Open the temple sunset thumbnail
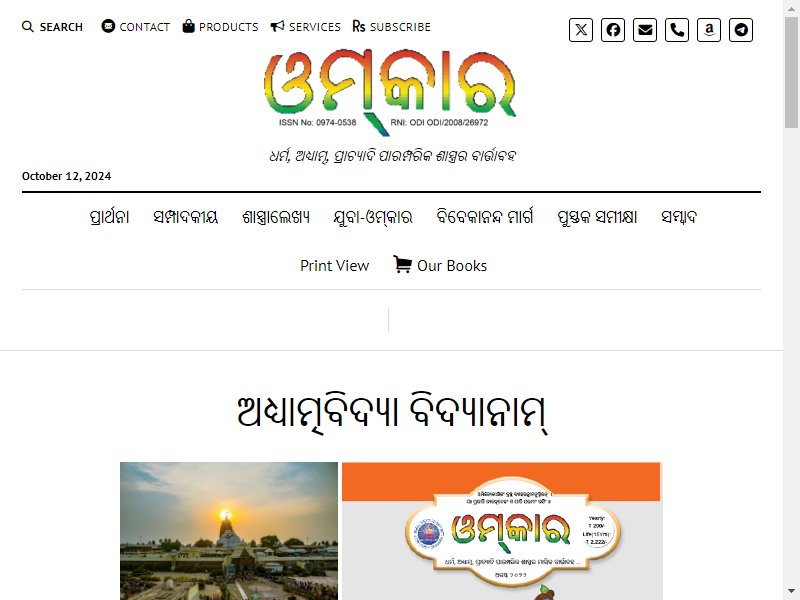 point(229,531)
